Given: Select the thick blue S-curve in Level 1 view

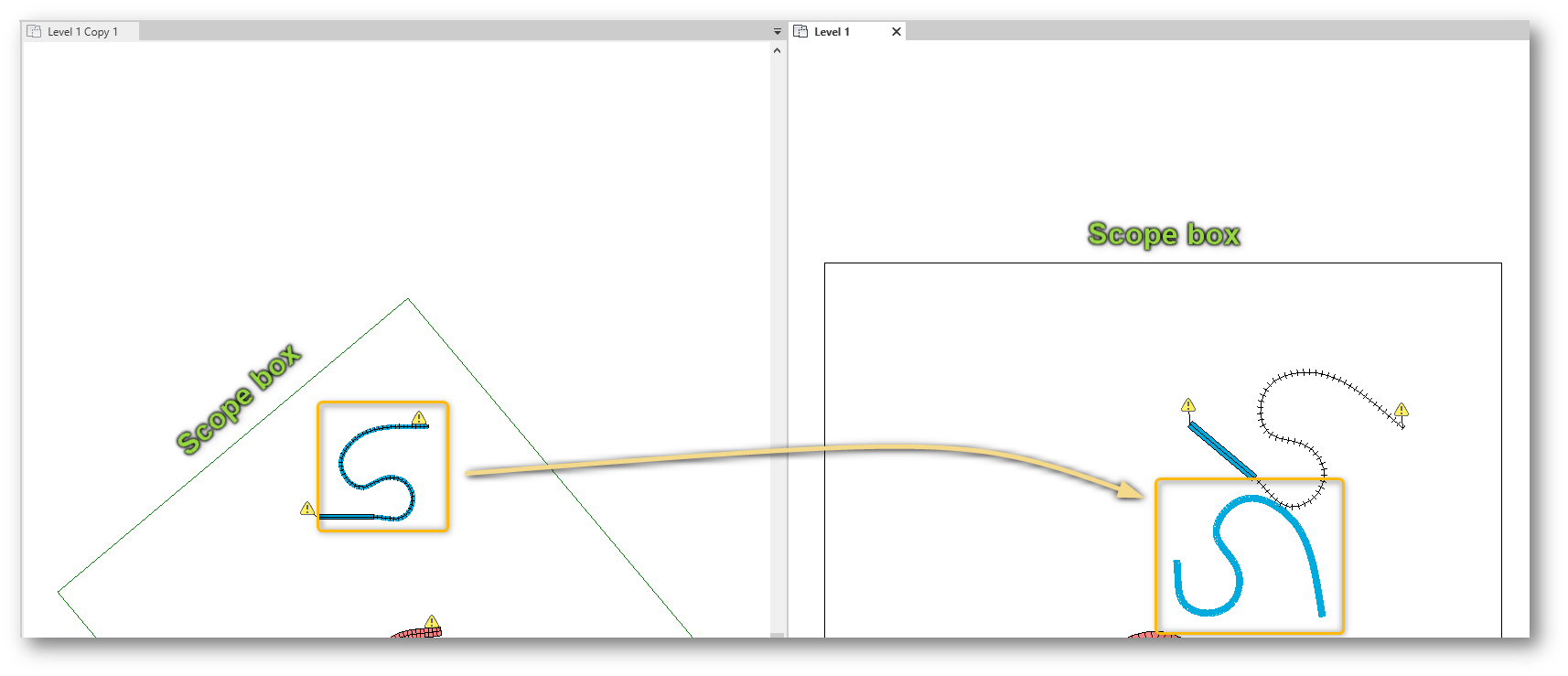Looking at the screenshot, I should coord(1250,555).
